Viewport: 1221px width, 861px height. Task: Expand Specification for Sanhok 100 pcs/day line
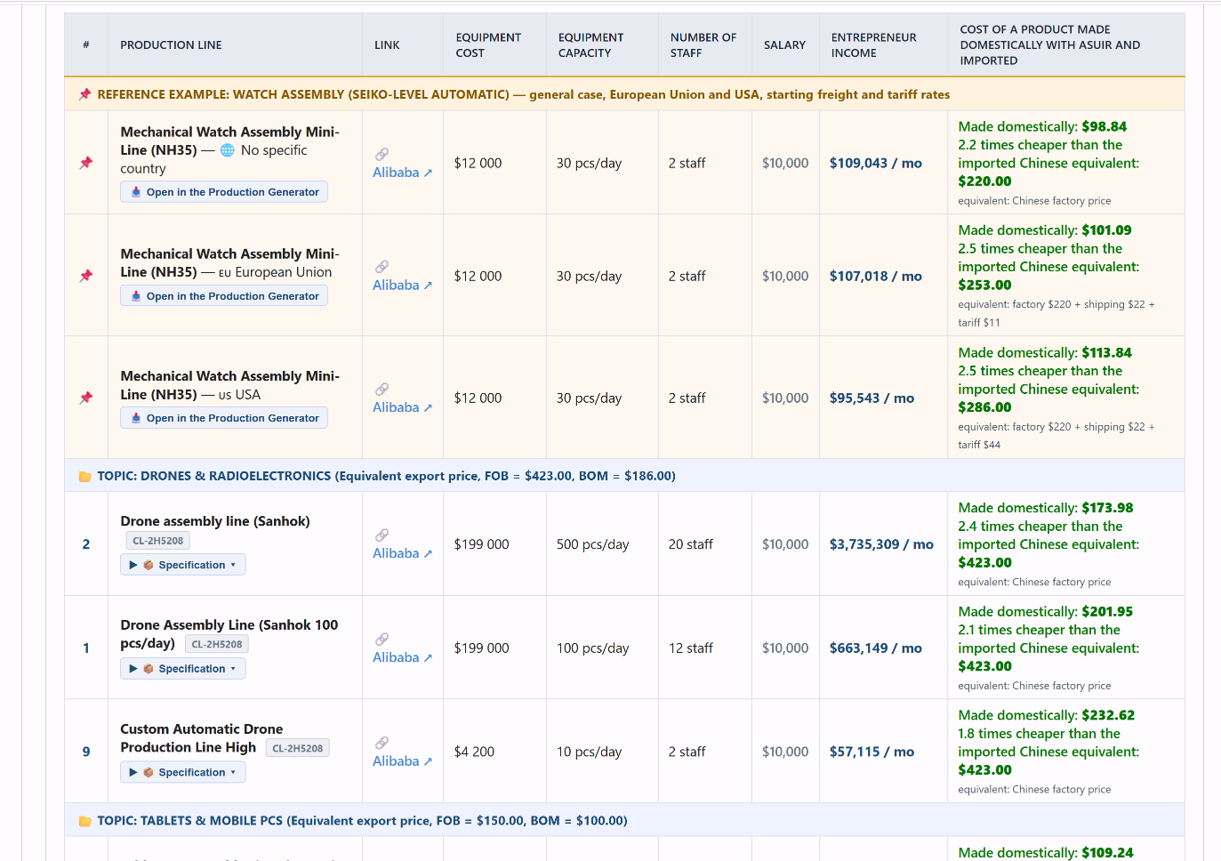183,669
